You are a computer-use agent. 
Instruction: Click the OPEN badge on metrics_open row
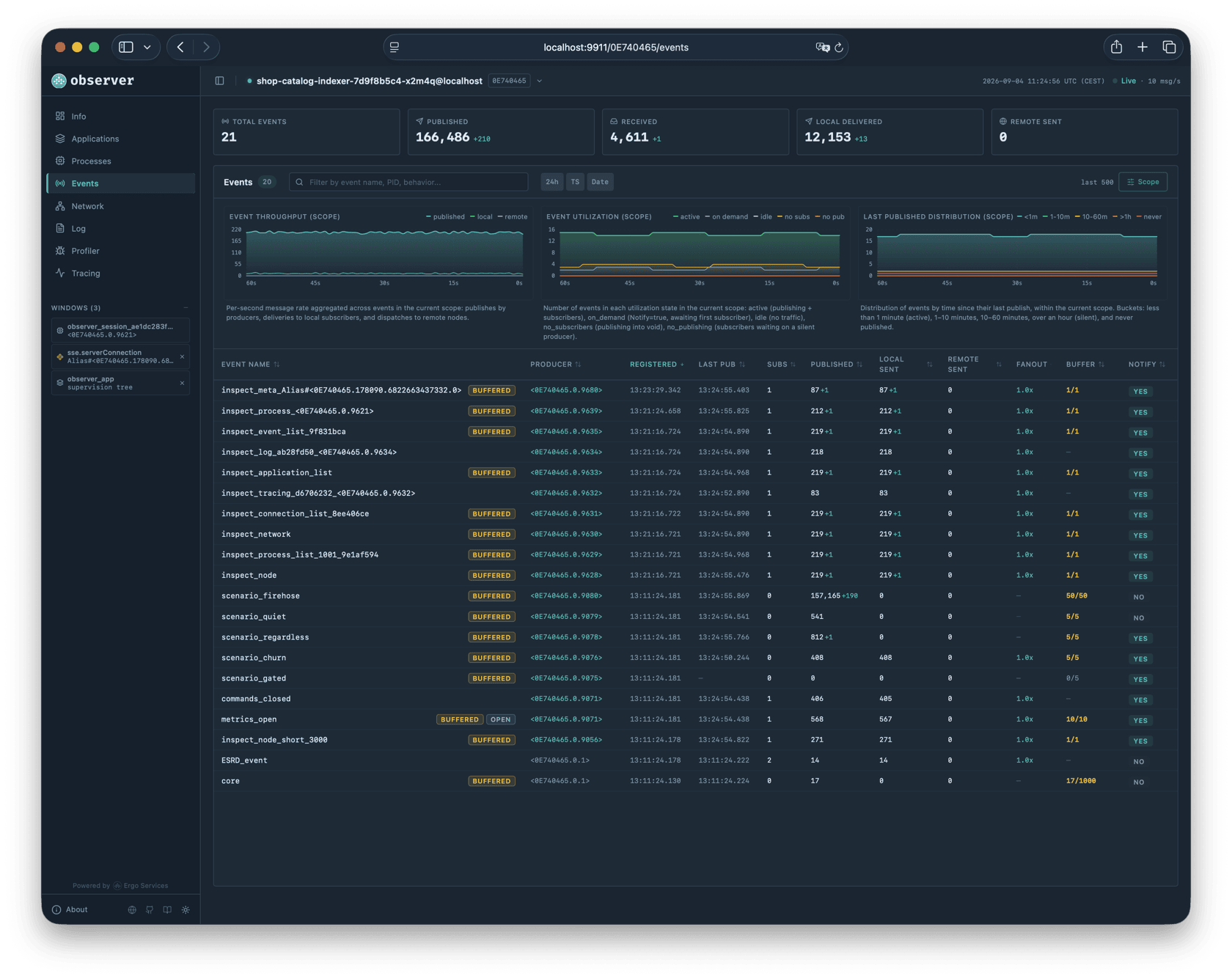501,719
